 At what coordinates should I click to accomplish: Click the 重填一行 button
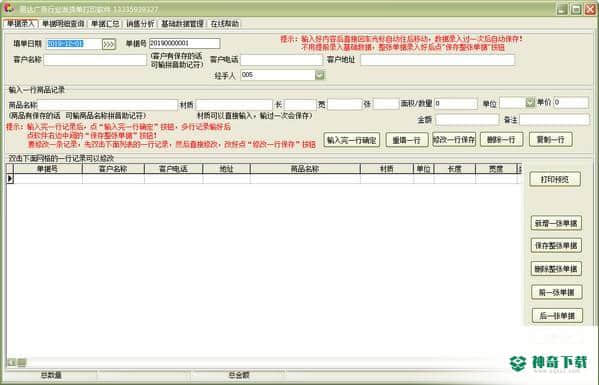(406, 140)
